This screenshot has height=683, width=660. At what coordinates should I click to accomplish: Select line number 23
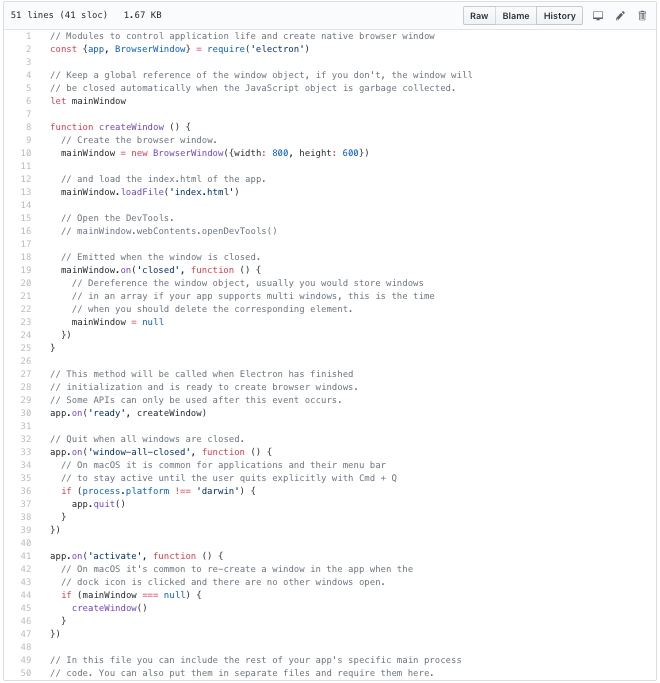pos(26,322)
